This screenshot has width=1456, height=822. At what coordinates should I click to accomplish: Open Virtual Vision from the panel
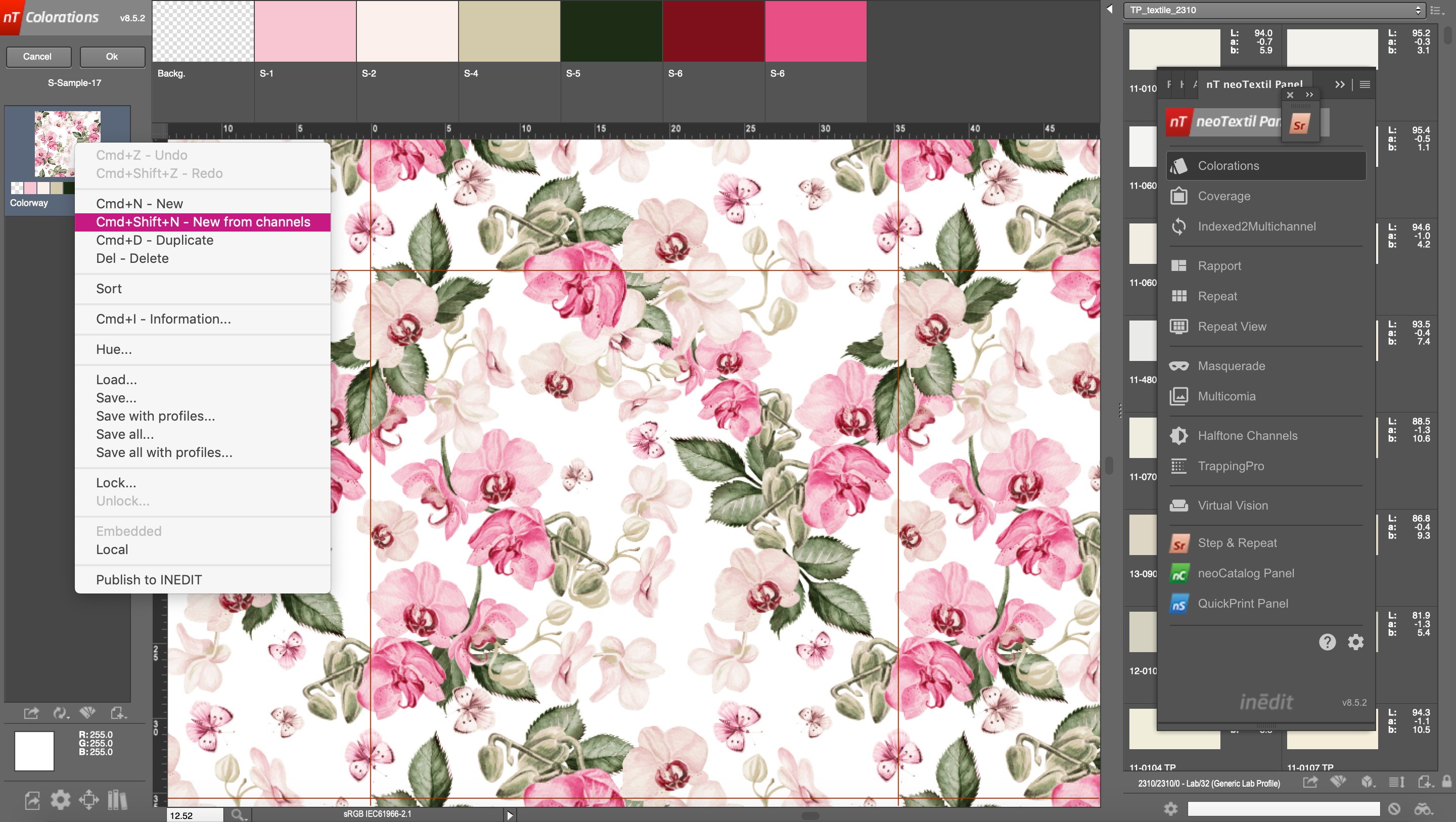pos(1232,506)
